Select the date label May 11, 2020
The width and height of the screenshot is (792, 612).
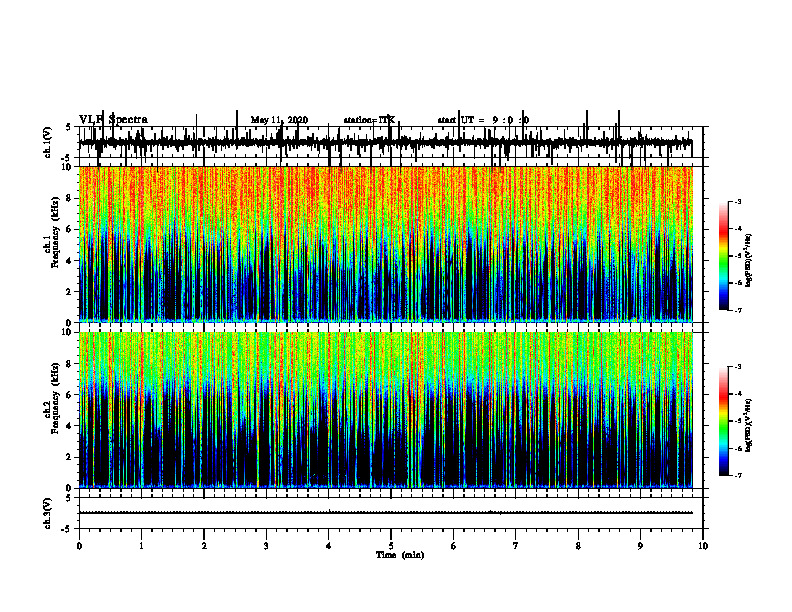click(x=279, y=120)
